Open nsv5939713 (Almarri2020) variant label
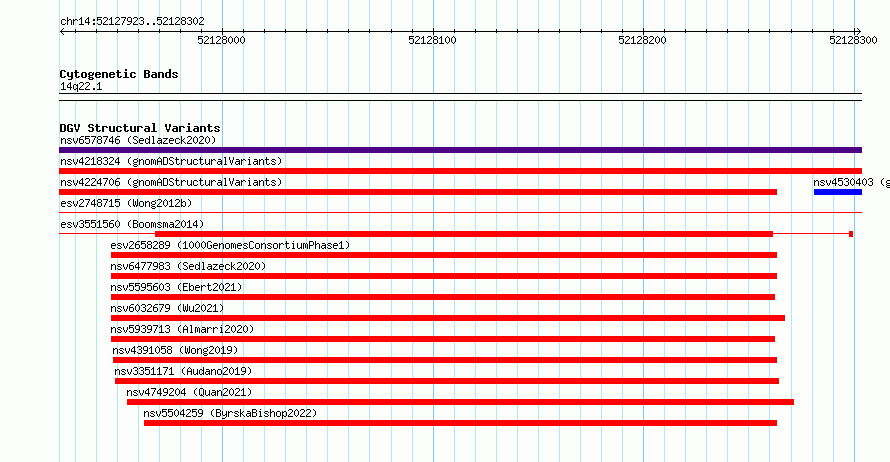 coord(182,329)
